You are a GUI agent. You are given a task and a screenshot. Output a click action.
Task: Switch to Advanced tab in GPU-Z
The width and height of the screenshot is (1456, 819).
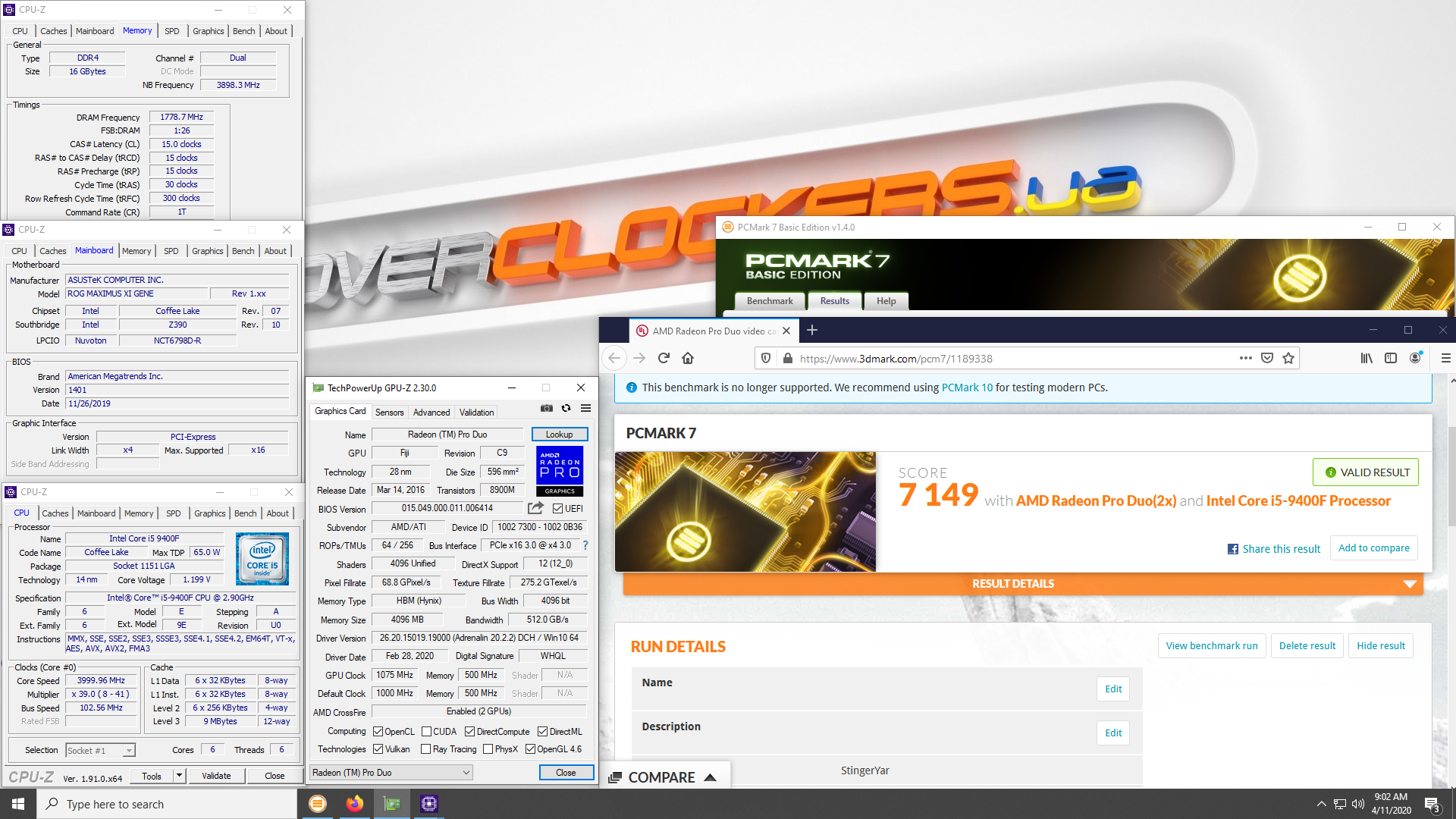point(431,412)
